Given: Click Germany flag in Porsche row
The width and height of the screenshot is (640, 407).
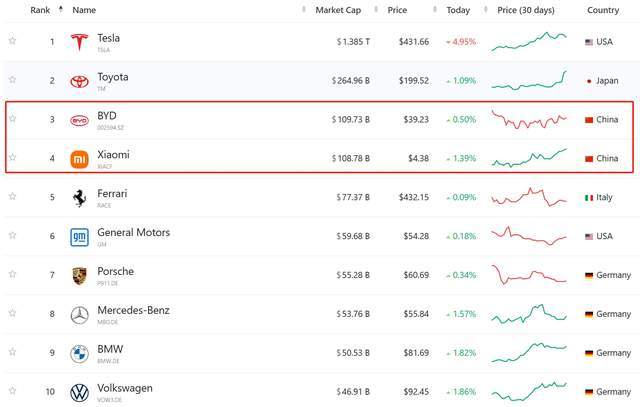Looking at the screenshot, I should tap(589, 276).
